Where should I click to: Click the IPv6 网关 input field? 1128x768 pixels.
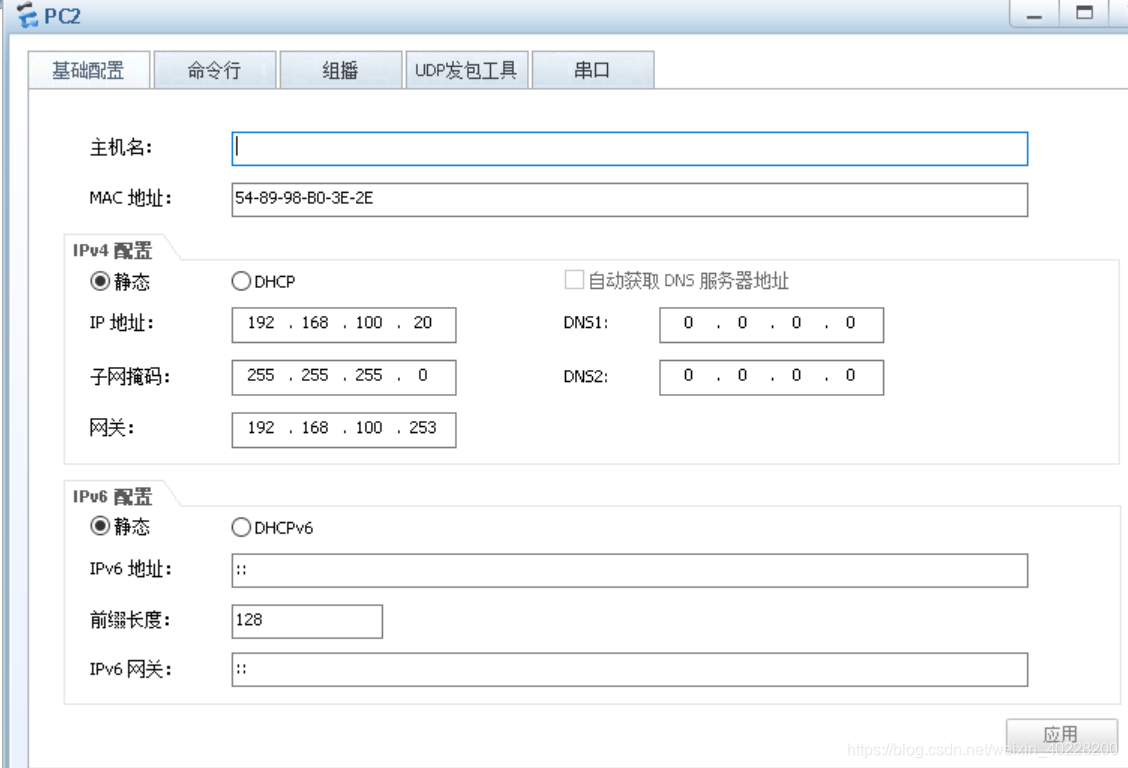coord(629,669)
